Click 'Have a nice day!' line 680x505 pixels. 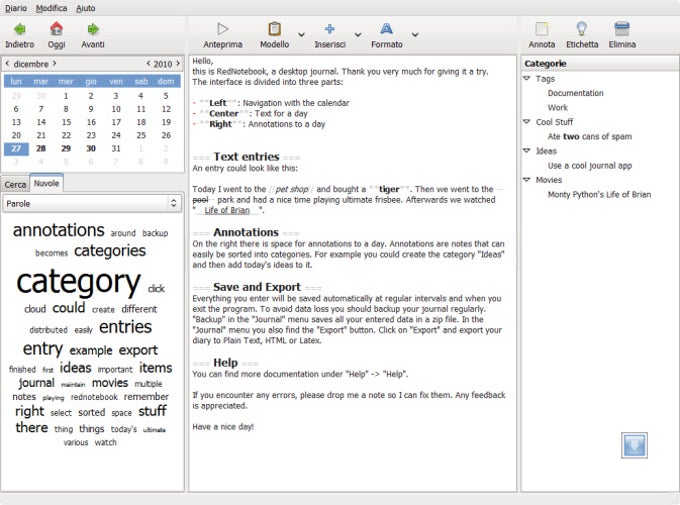[223, 427]
